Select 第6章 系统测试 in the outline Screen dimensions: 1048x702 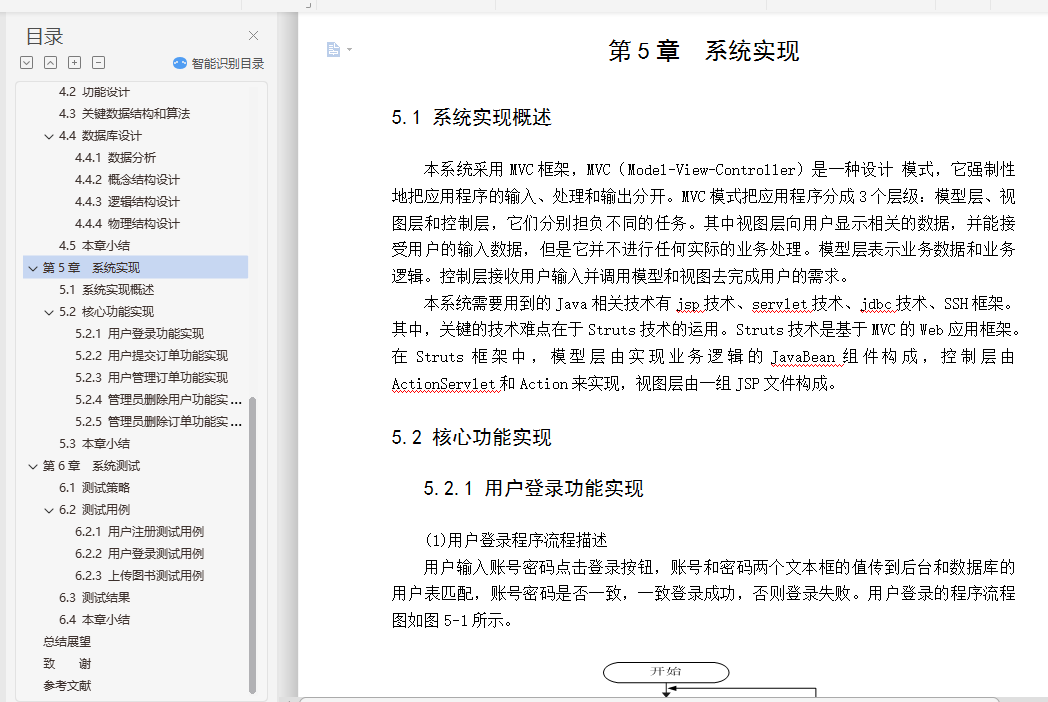coord(91,466)
